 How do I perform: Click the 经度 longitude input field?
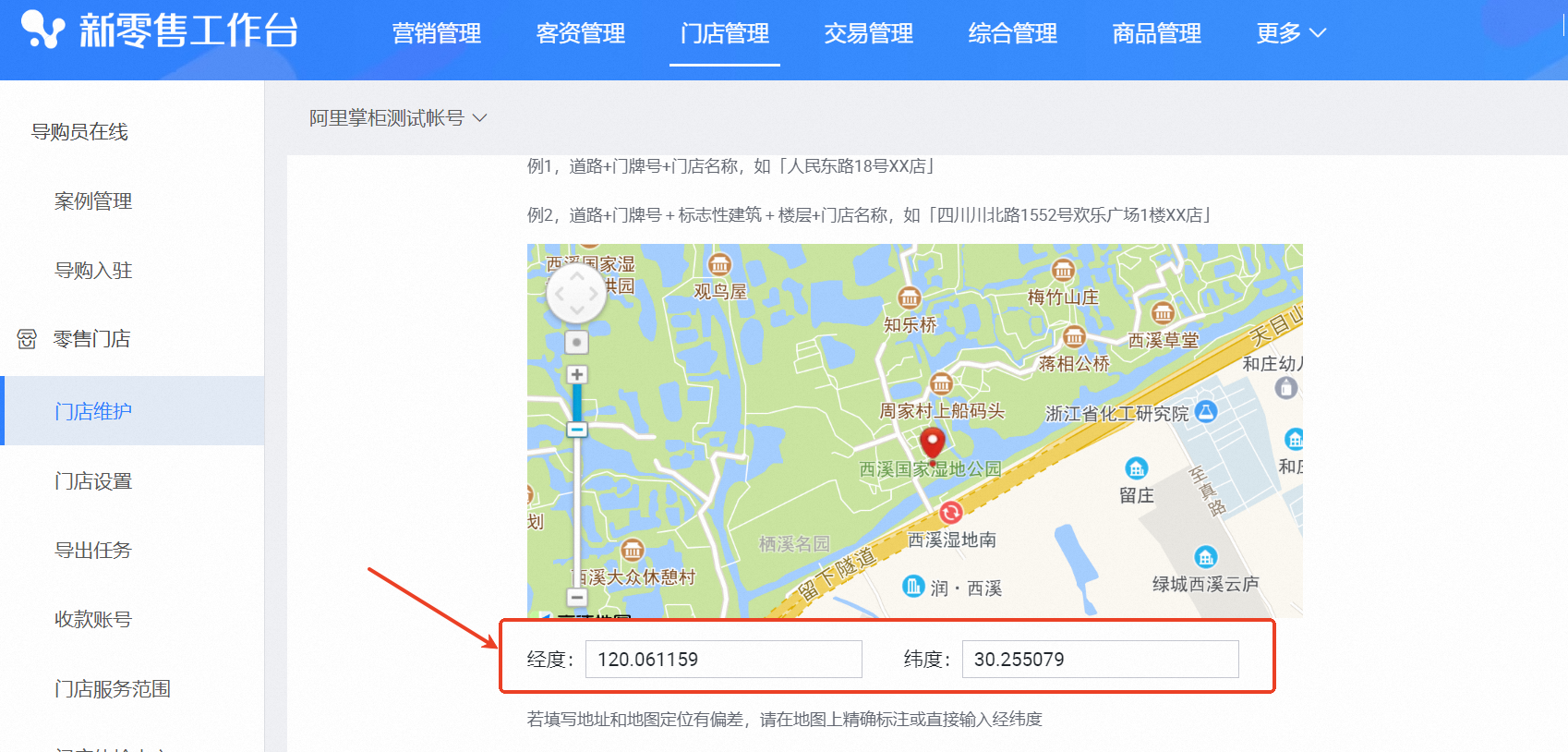(723, 660)
